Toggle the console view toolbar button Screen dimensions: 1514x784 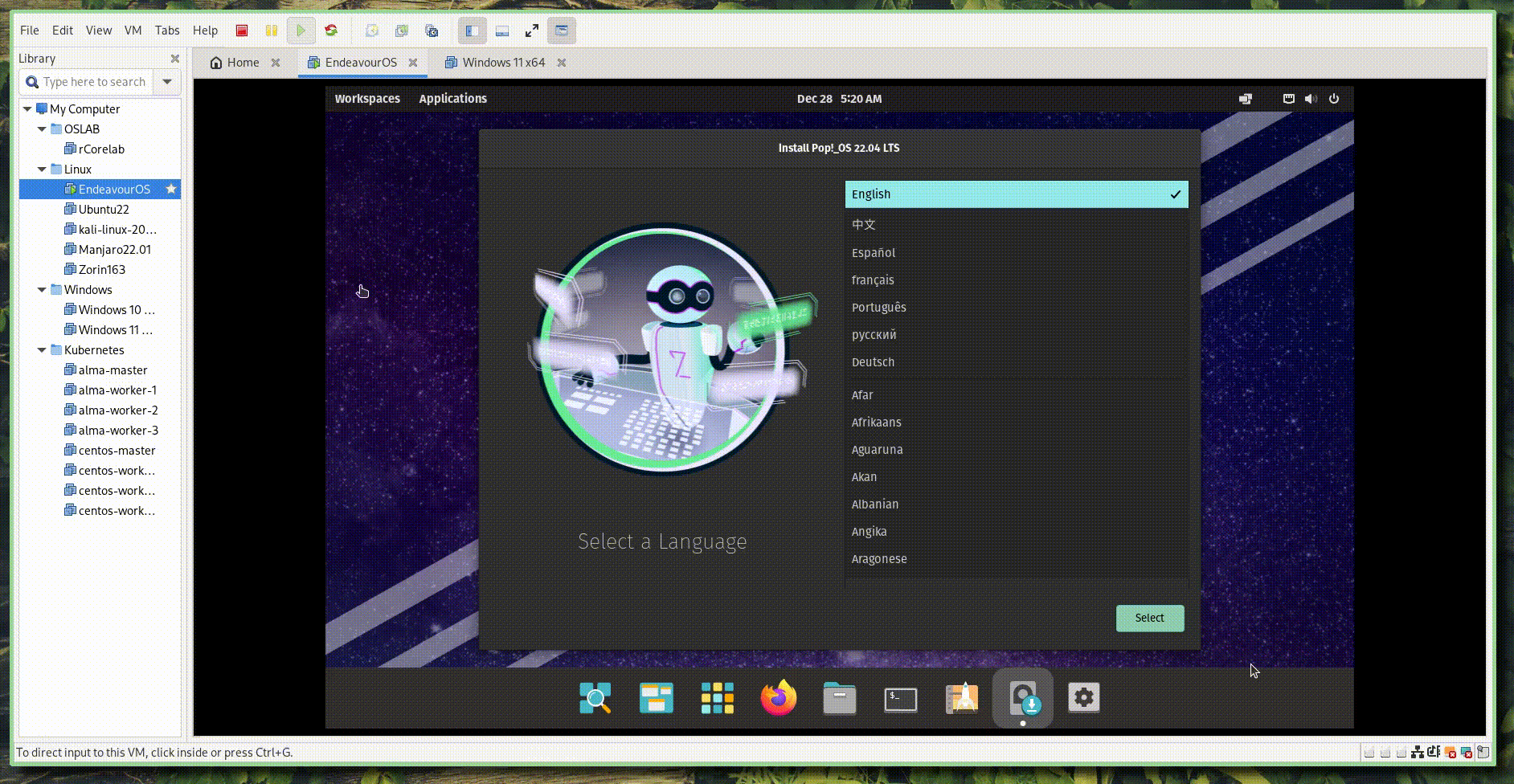[562, 31]
